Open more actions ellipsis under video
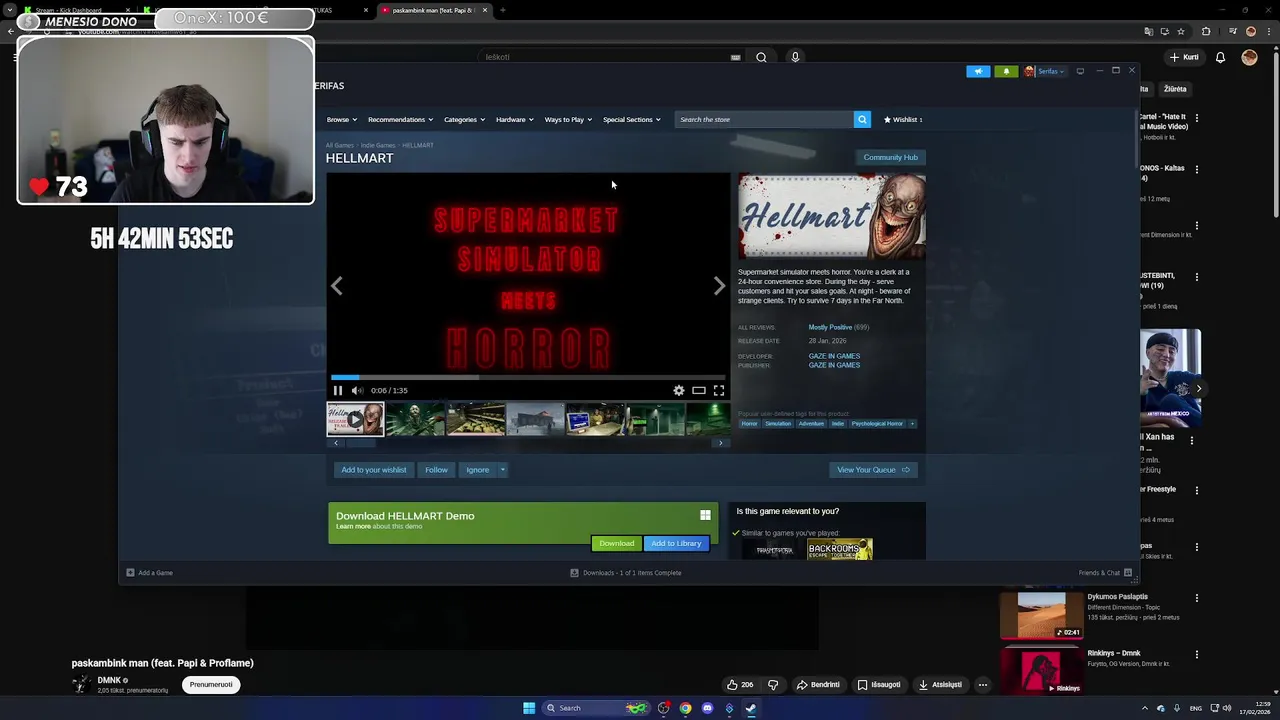This screenshot has height=720, width=1280. pyautogui.click(x=983, y=685)
